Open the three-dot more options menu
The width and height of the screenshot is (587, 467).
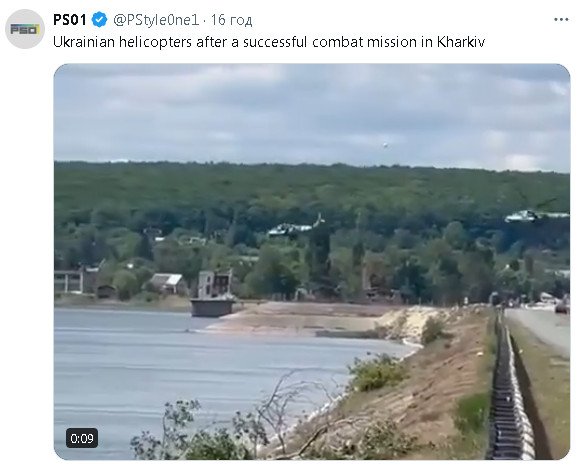[x=561, y=19]
